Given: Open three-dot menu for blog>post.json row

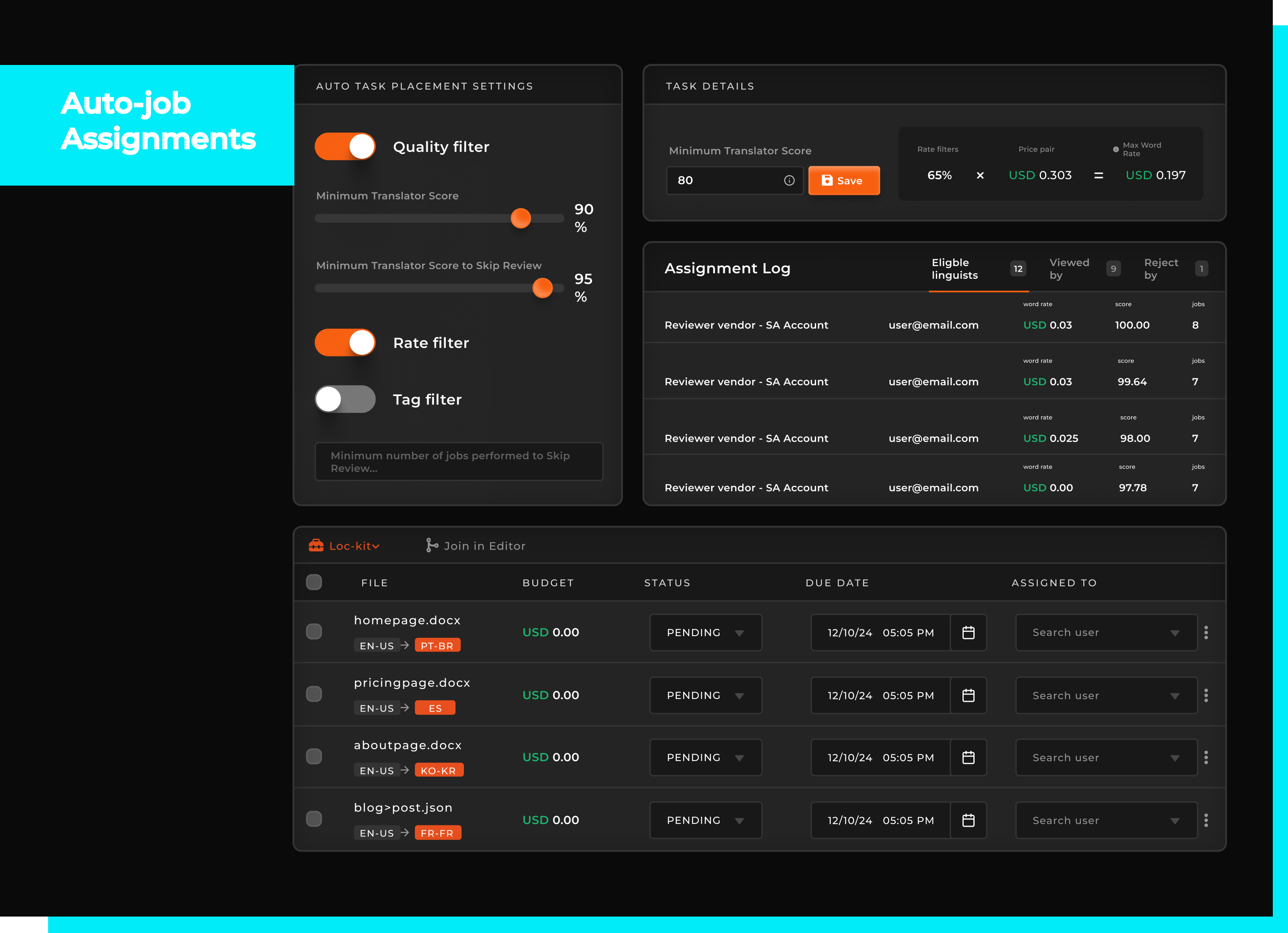Looking at the screenshot, I should click(1206, 820).
